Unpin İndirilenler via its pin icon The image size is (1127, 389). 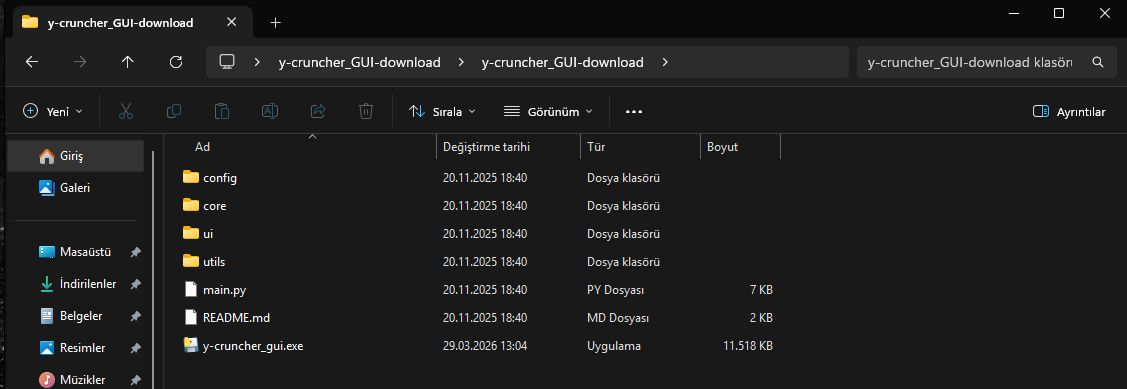pos(135,284)
